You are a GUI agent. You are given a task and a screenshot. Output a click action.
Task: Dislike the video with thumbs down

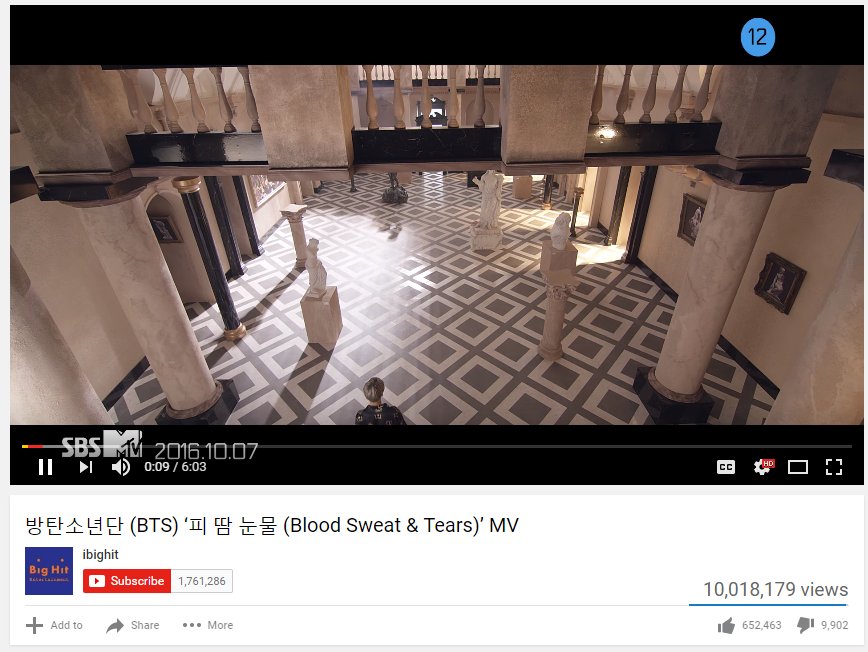tap(823, 625)
